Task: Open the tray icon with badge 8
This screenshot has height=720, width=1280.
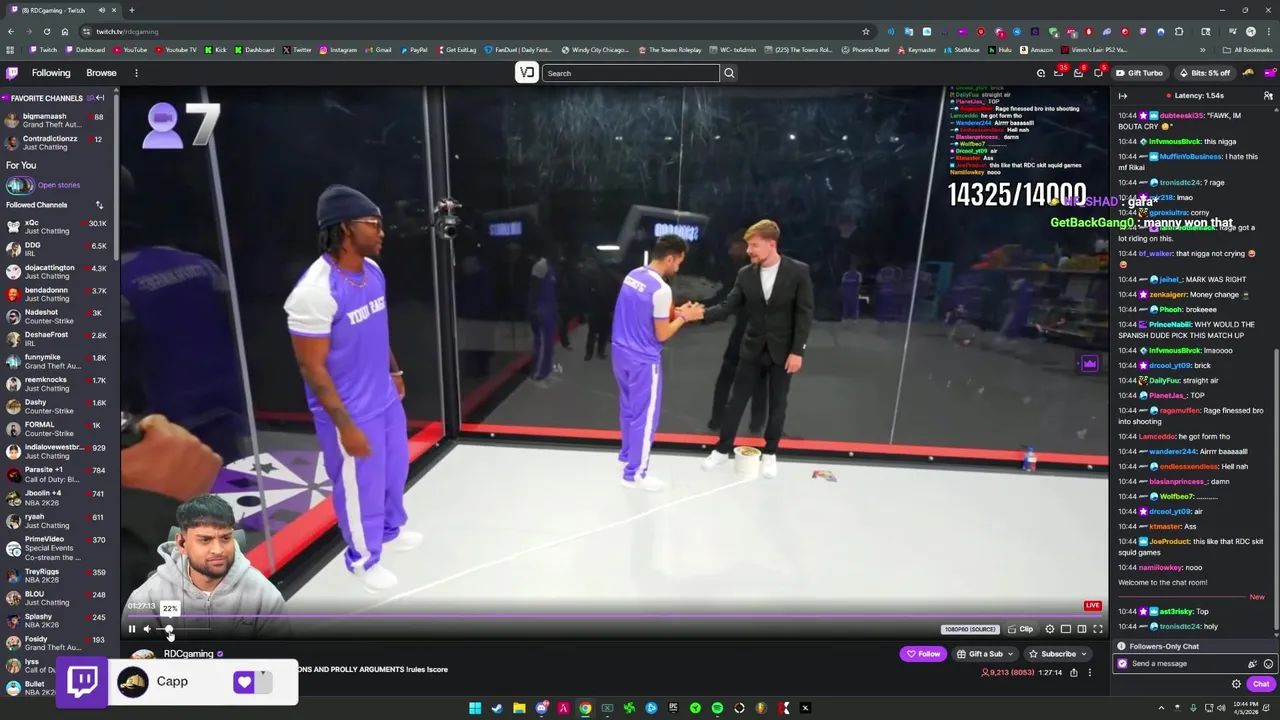Action: (1078, 73)
